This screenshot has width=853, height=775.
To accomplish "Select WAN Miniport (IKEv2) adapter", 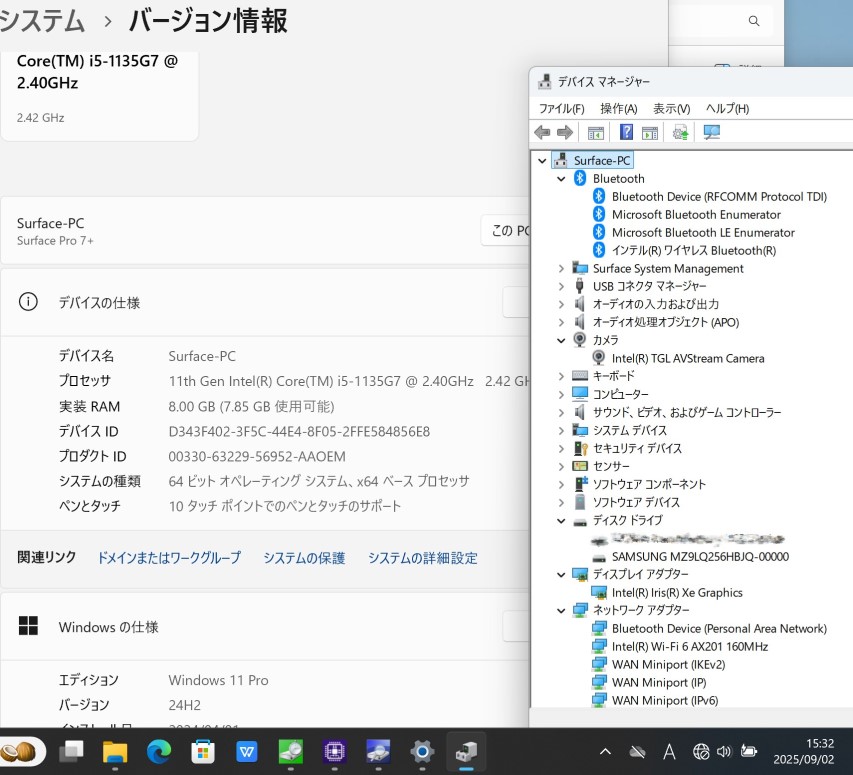I will 668,664.
